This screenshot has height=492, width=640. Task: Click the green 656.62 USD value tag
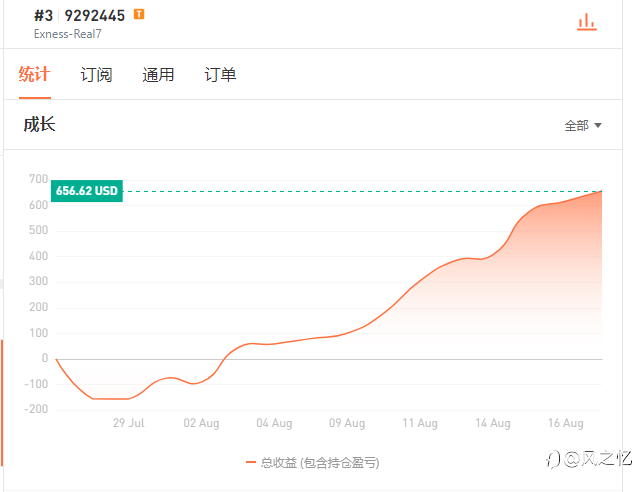[87, 191]
